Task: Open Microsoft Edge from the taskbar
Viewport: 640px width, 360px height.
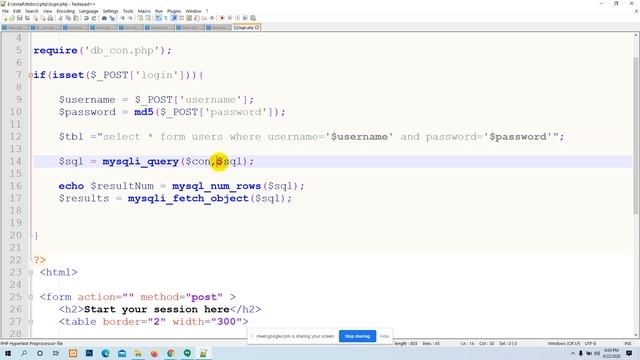Action: pyautogui.click(x=105, y=353)
